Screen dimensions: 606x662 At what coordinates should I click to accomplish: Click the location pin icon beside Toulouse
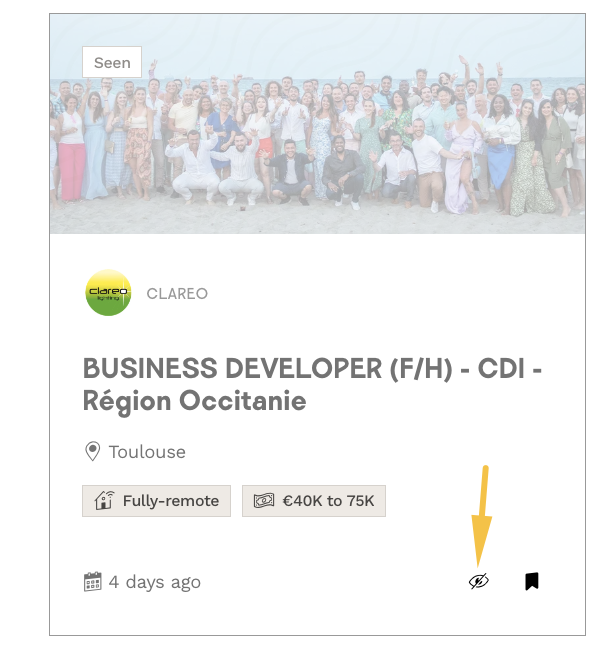point(93,452)
